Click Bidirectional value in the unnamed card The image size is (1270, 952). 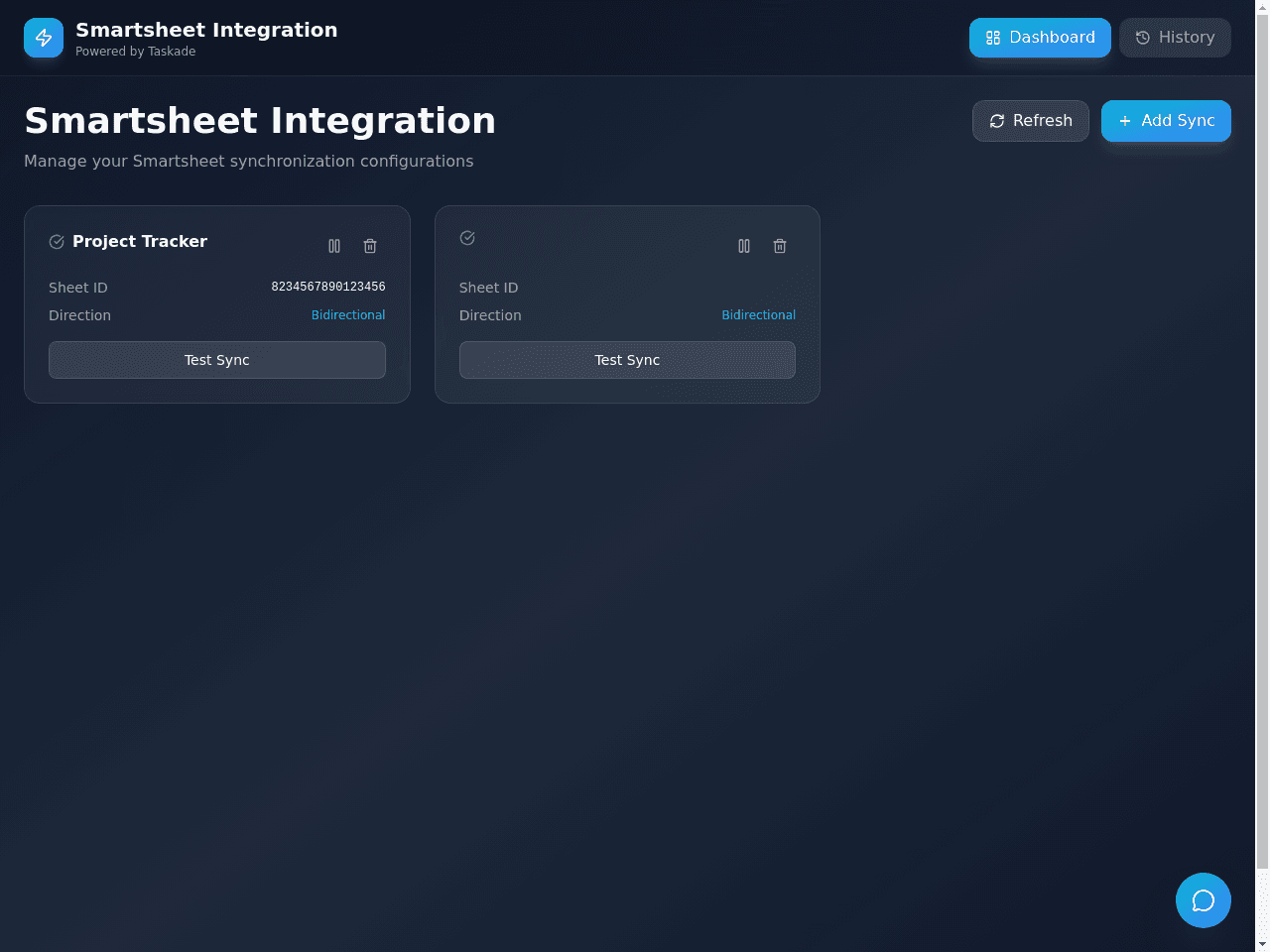pyautogui.click(x=759, y=315)
